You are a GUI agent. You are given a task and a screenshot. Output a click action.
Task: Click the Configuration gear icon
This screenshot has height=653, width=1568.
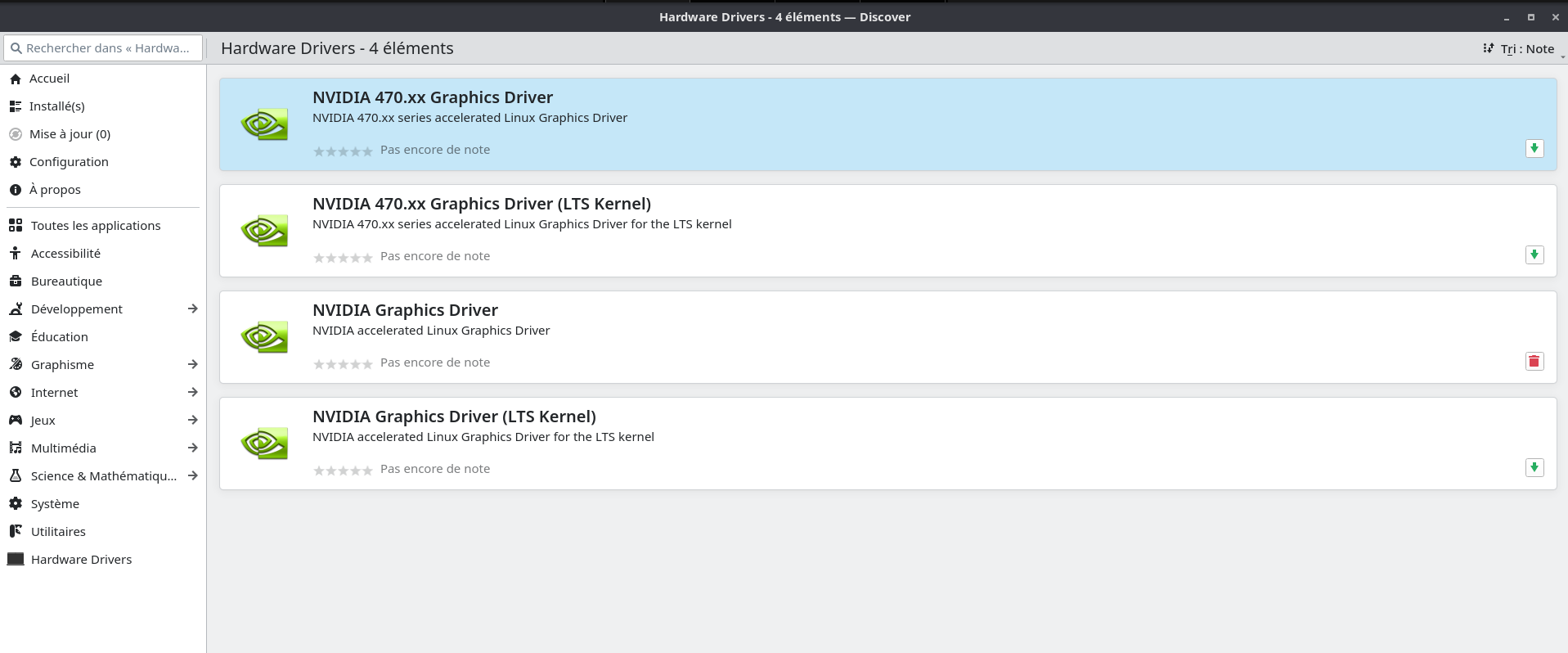[16, 162]
